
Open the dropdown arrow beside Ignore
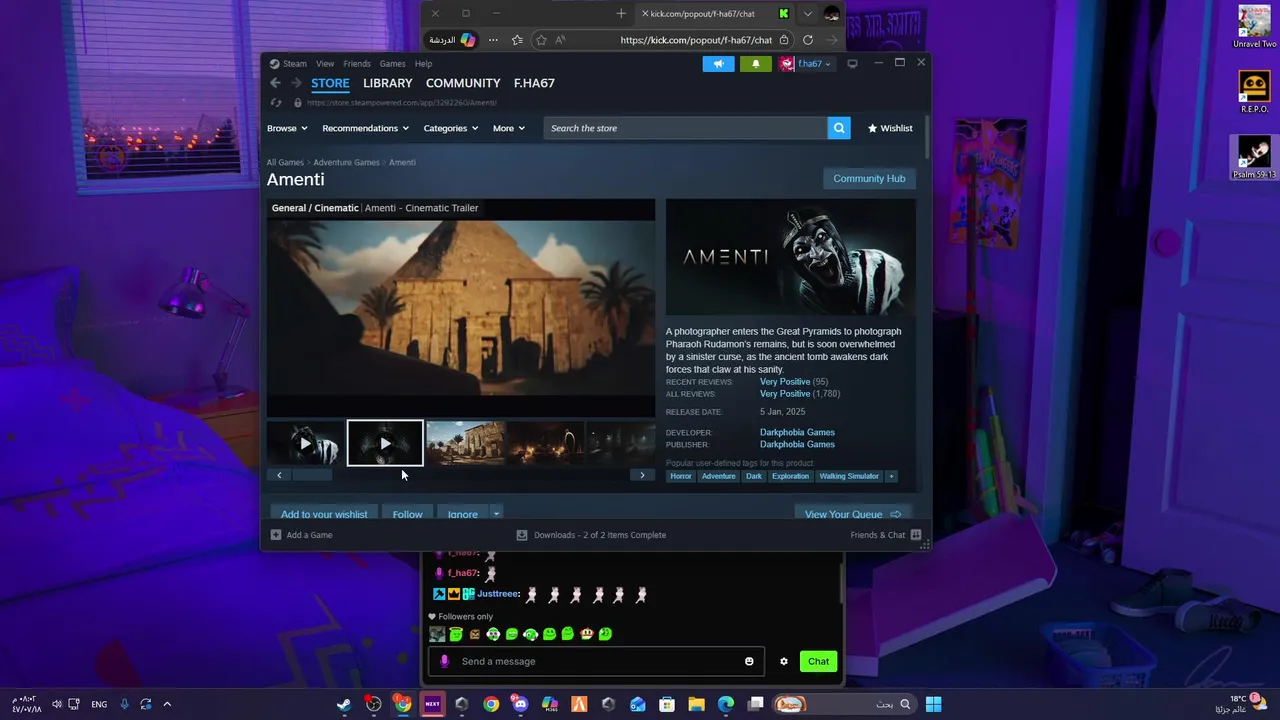(496, 514)
